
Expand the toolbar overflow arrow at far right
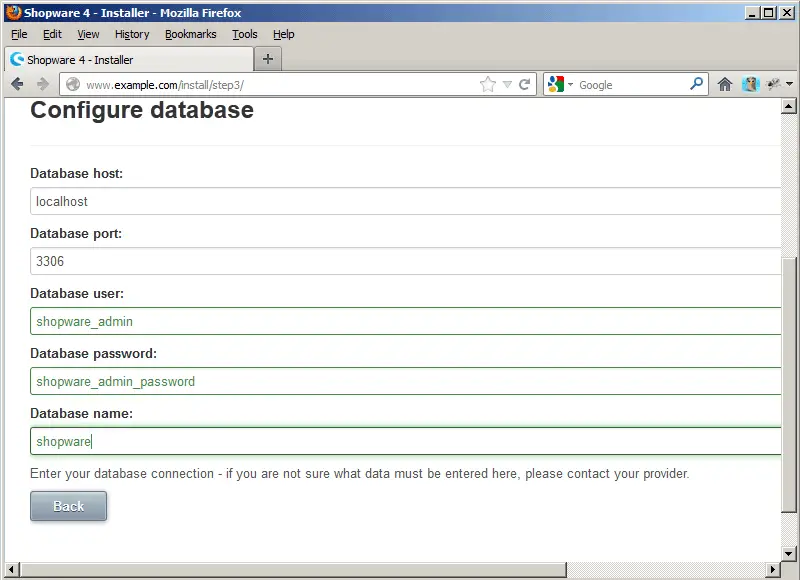789,84
